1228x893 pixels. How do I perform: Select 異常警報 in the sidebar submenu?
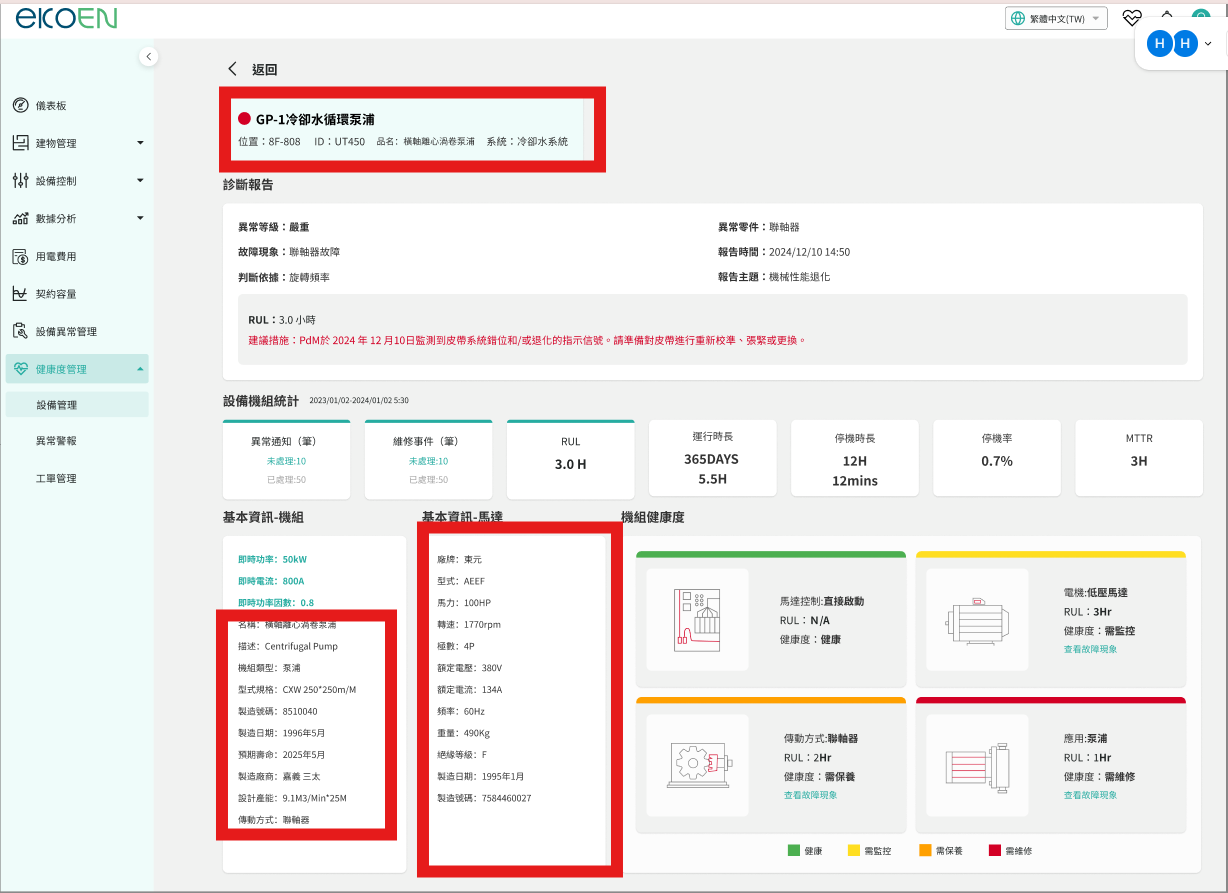coord(56,441)
